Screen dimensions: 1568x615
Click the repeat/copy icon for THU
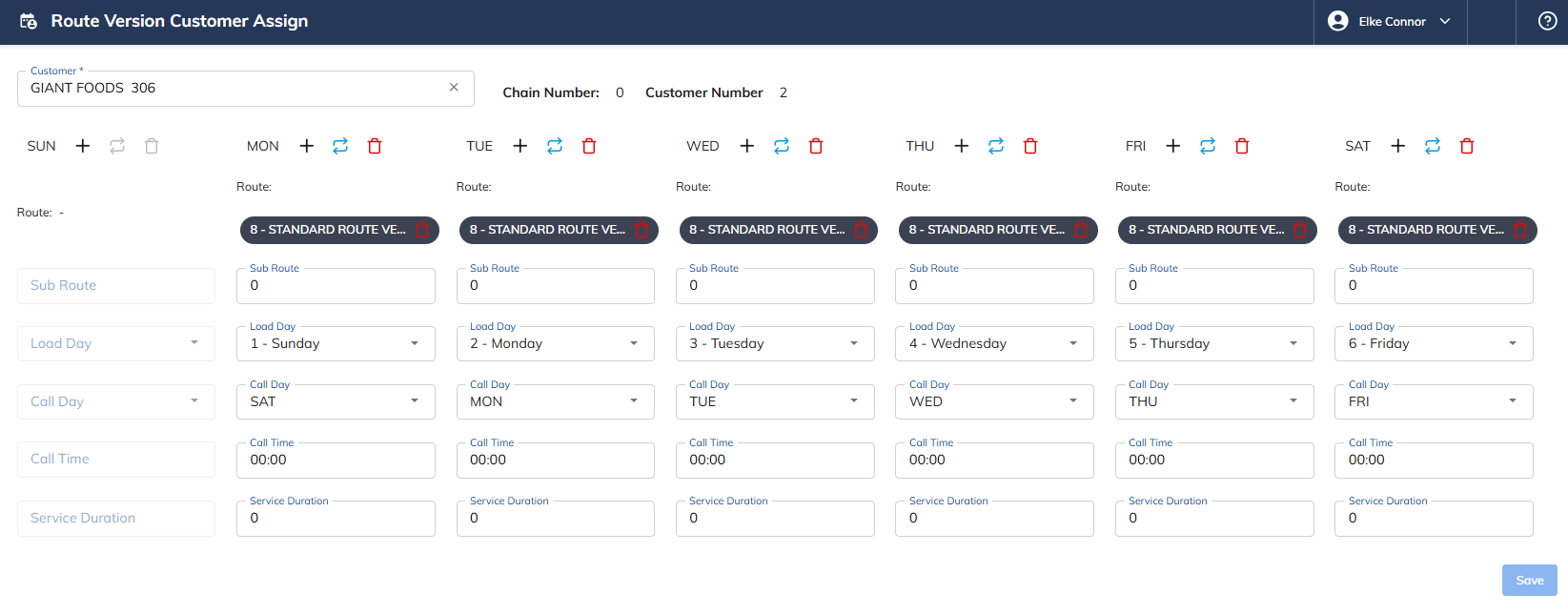996,146
